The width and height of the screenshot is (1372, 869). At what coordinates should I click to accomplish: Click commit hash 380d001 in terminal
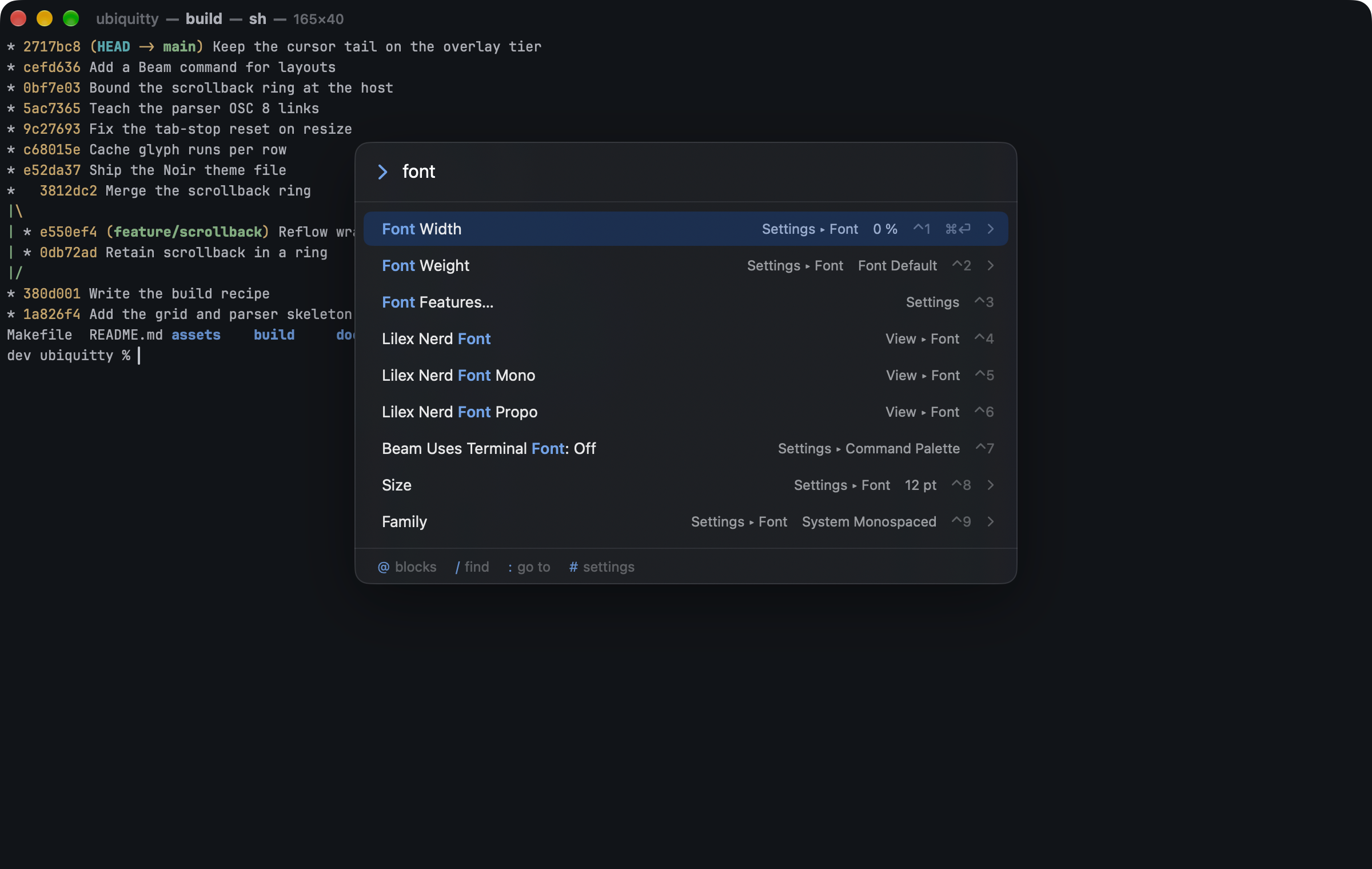point(52,294)
